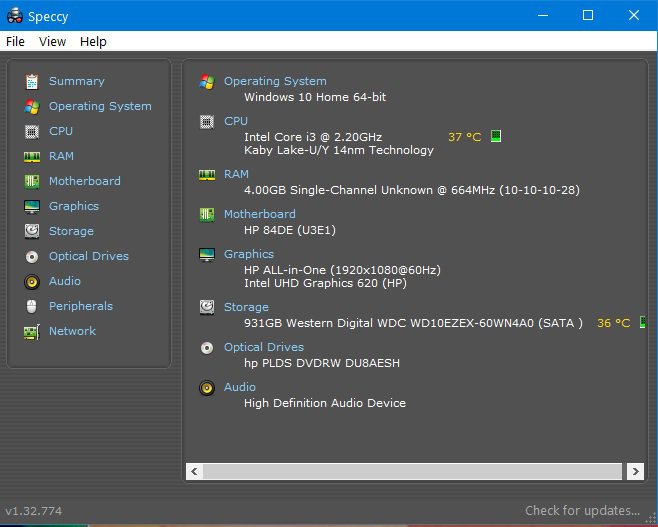This screenshot has width=658, height=527.
Task: Click the 36 °C storage temperature value
Action: click(614, 323)
